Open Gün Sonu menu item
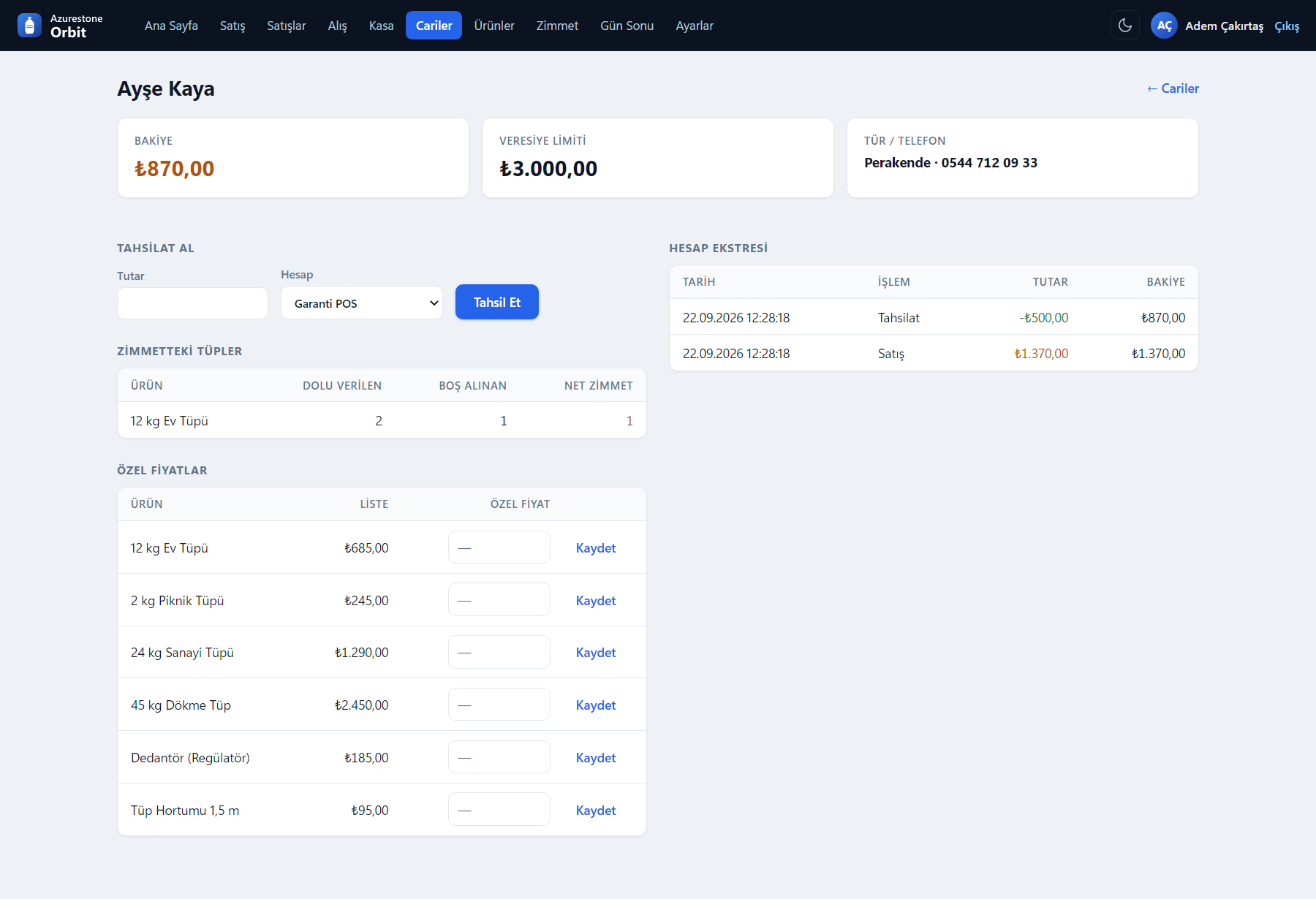 point(627,26)
